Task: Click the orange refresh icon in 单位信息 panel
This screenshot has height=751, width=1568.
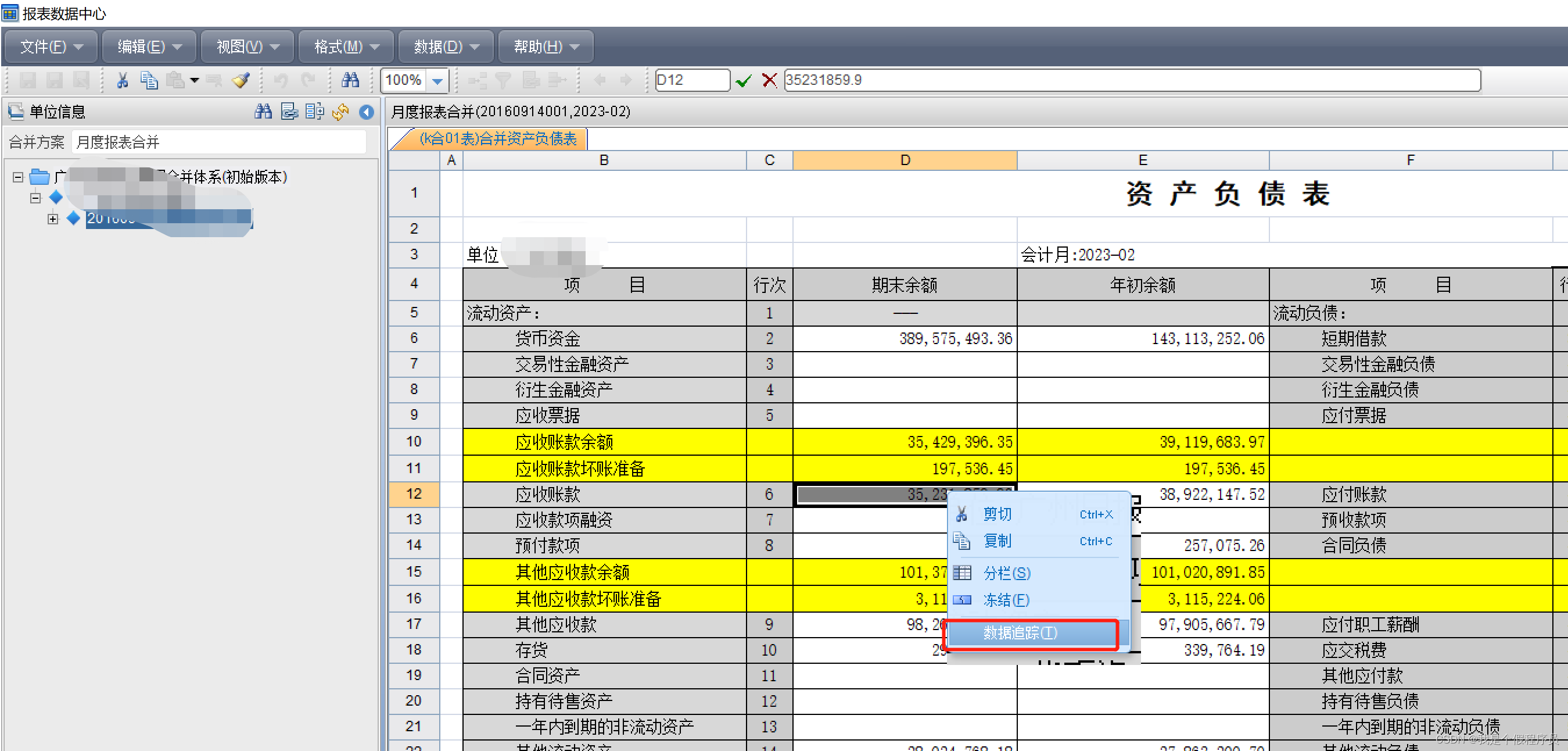Action: tap(340, 112)
